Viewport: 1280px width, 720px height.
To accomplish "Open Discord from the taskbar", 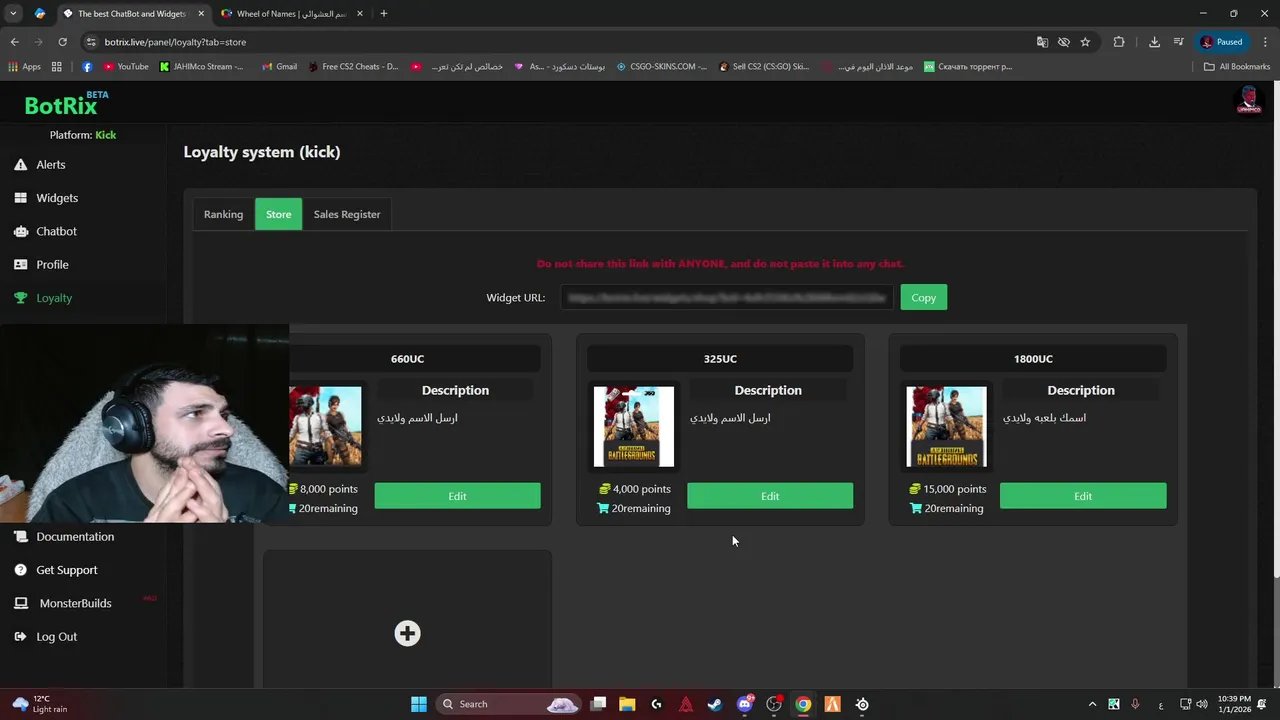I will point(744,704).
